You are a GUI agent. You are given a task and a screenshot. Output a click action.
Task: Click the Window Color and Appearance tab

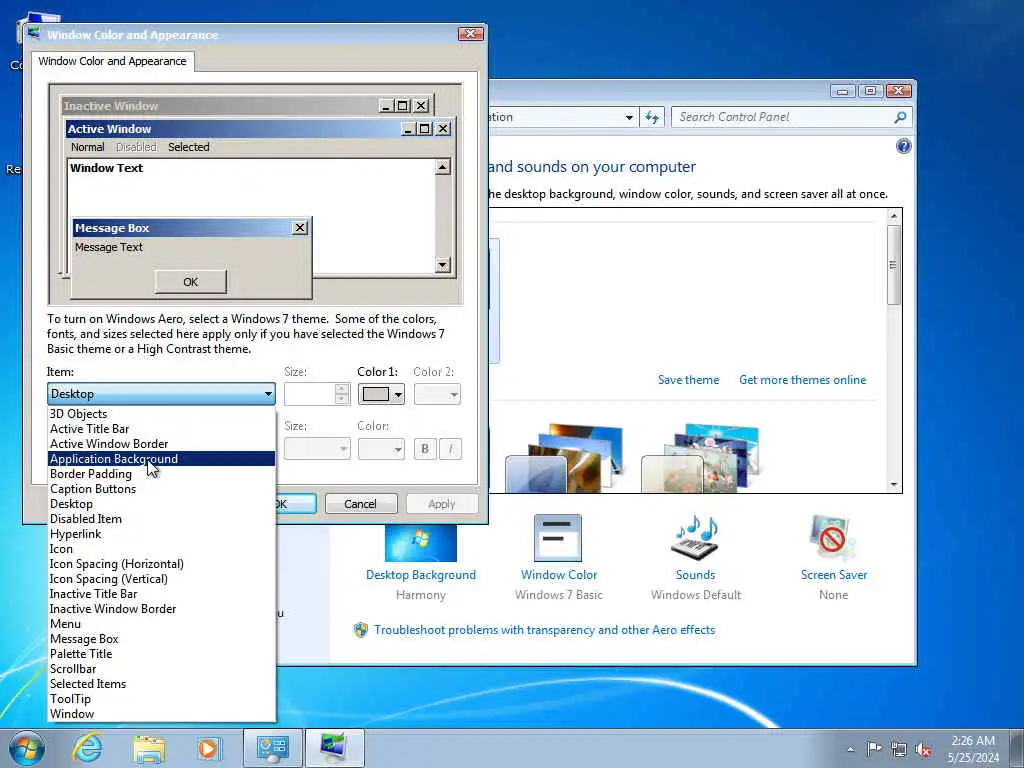(112, 61)
